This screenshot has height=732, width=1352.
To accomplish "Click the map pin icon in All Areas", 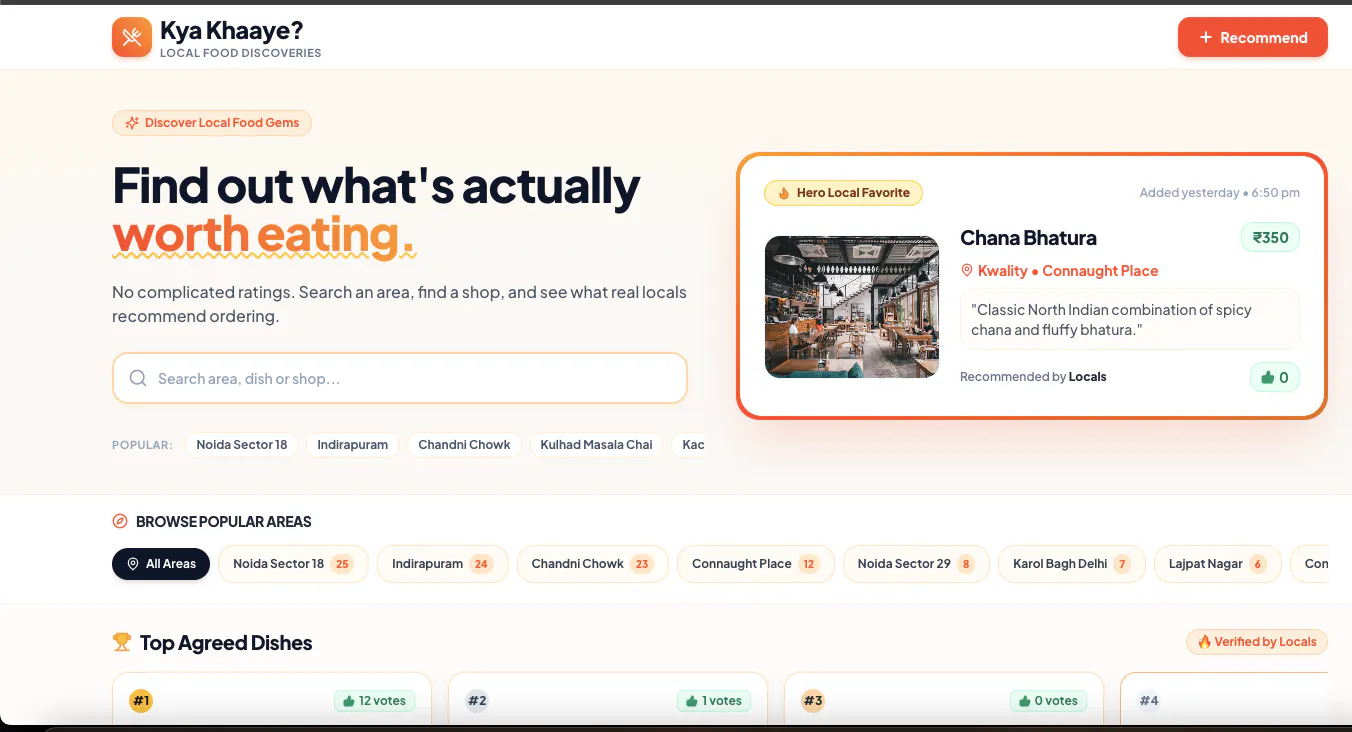I will pos(133,564).
